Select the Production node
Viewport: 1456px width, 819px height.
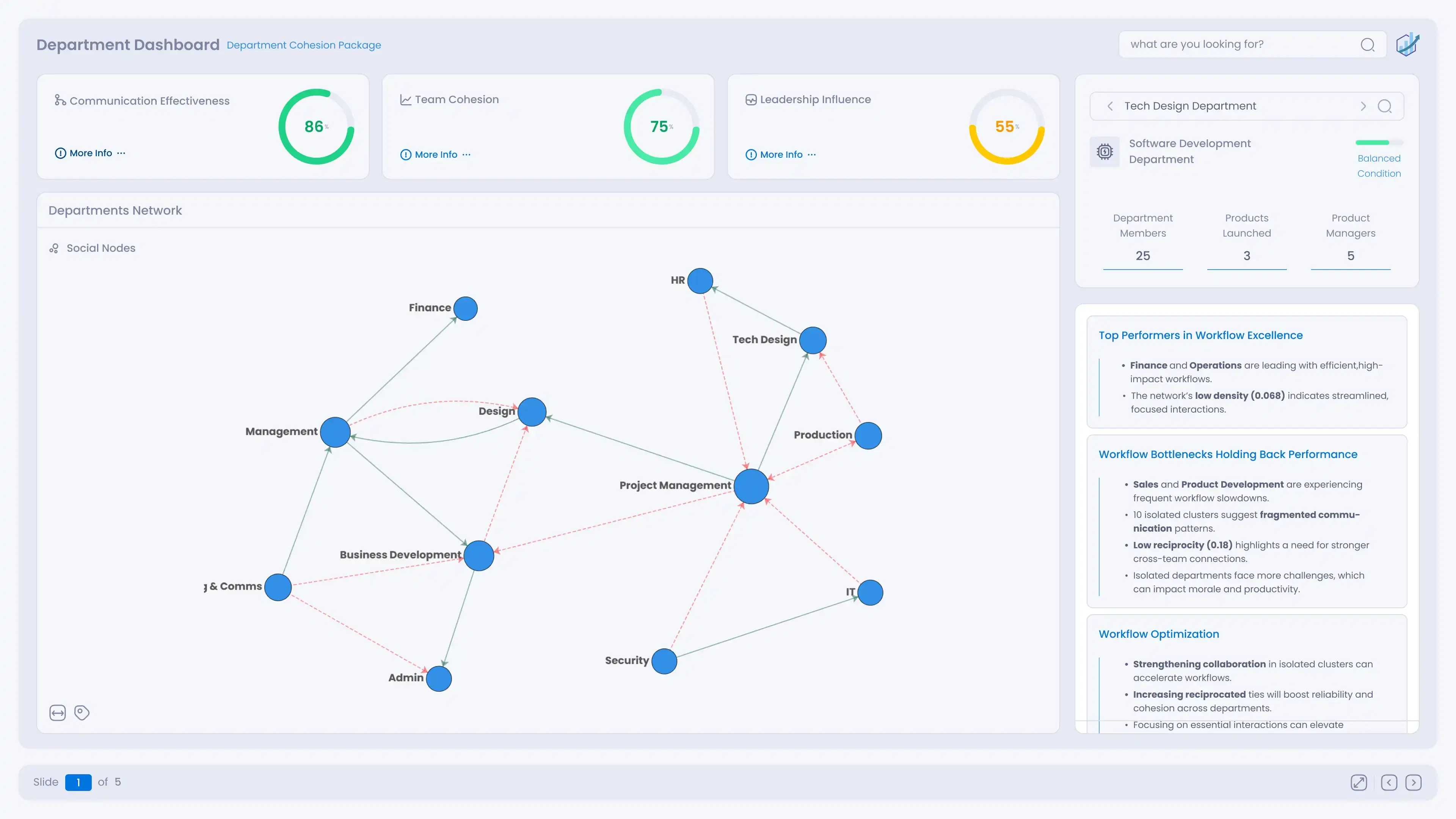click(x=869, y=436)
